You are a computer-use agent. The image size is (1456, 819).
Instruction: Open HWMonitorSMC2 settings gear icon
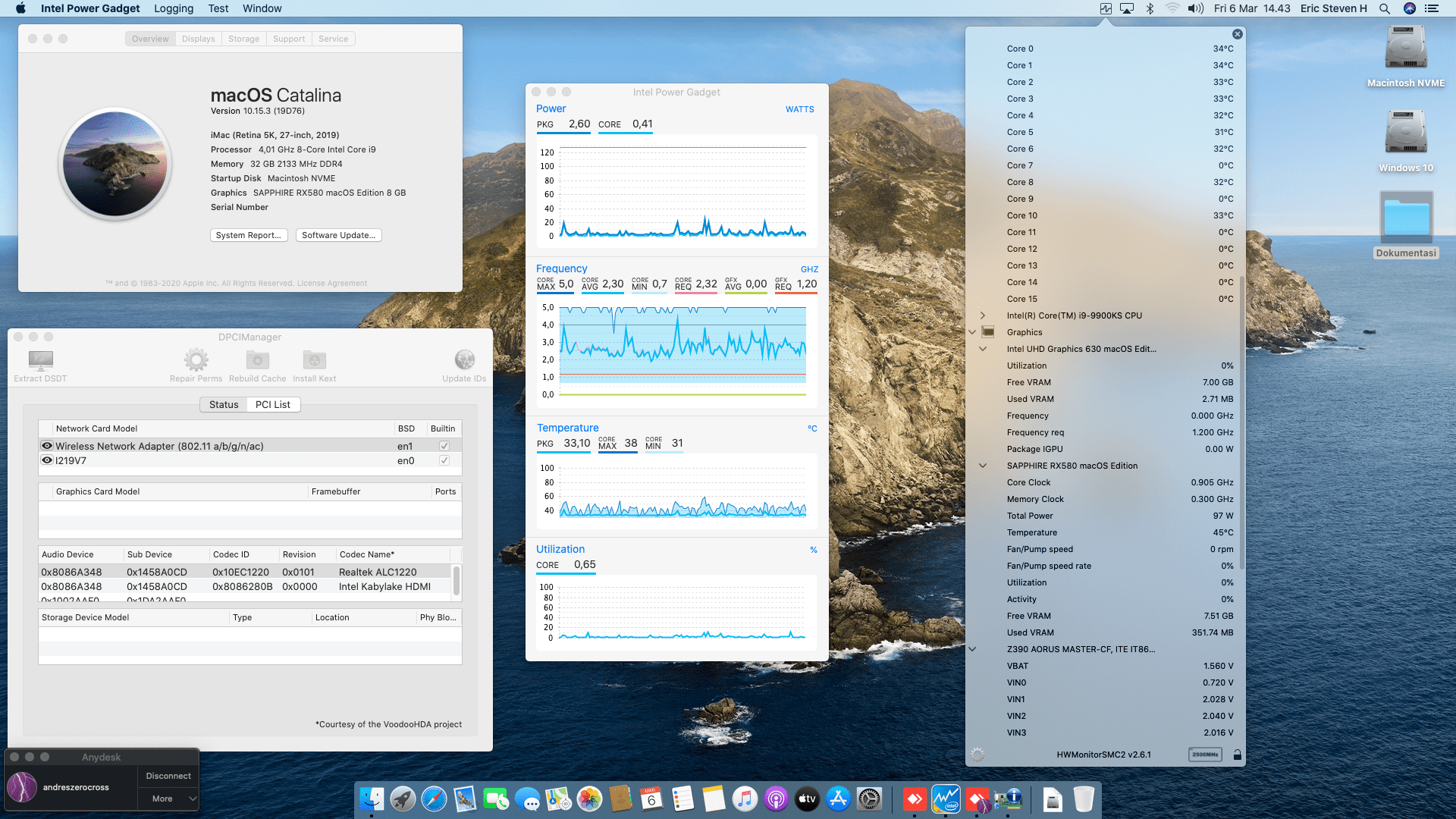pyautogui.click(x=977, y=755)
